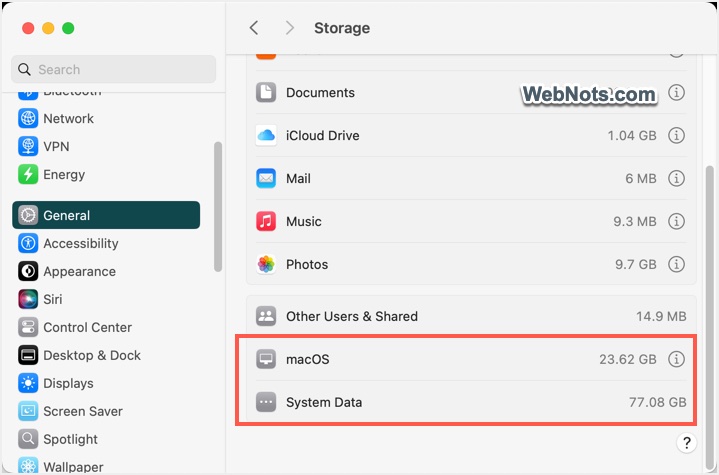
Task: Click the Siri icon in sidebar
Action: pyautogui.click(x=28, y=299)
